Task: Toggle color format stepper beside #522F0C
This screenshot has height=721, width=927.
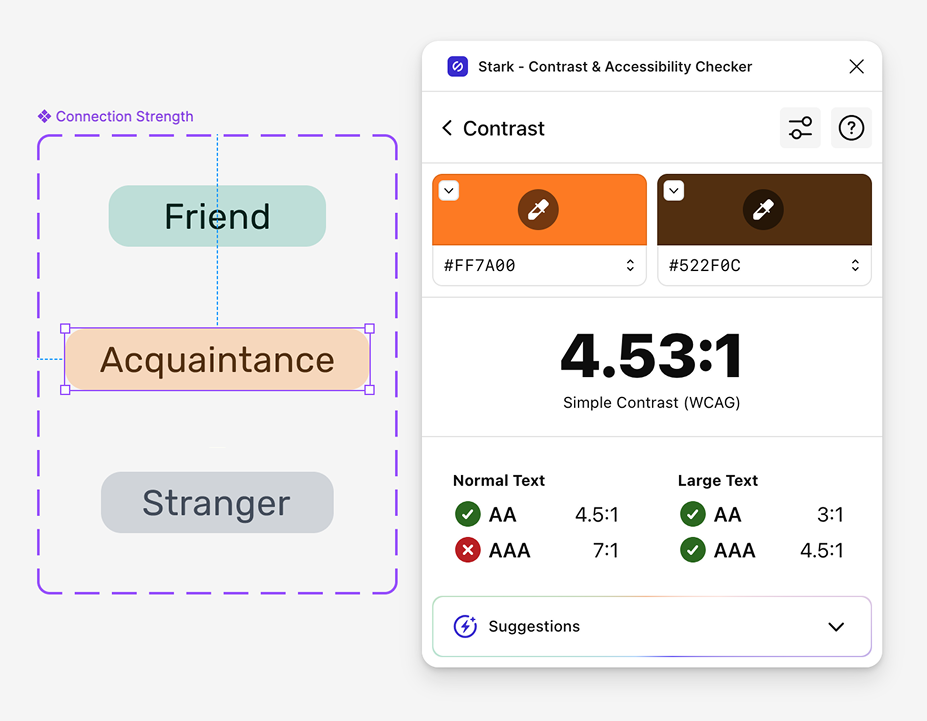Action: (855, 265)
